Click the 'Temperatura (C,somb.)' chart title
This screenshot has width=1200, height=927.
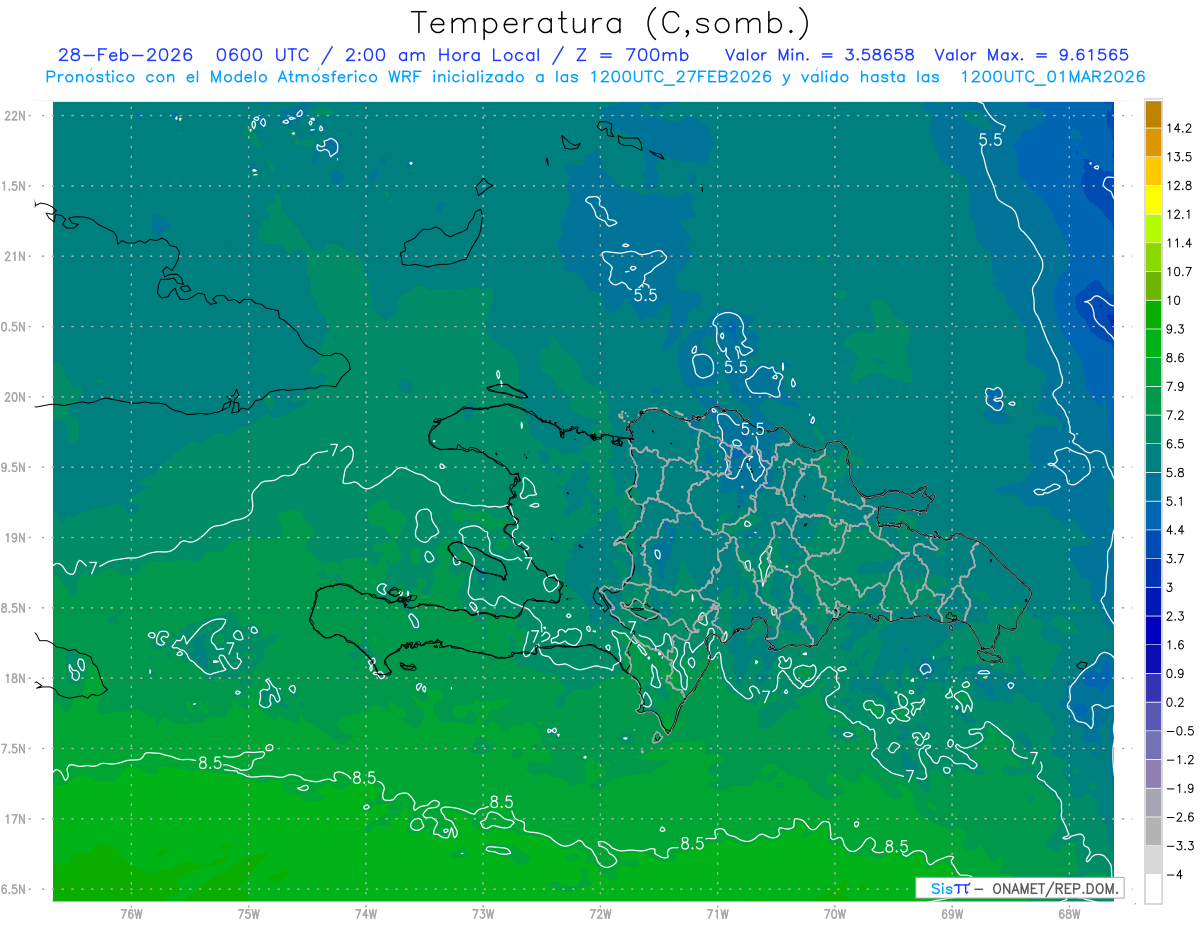point(611,22)
